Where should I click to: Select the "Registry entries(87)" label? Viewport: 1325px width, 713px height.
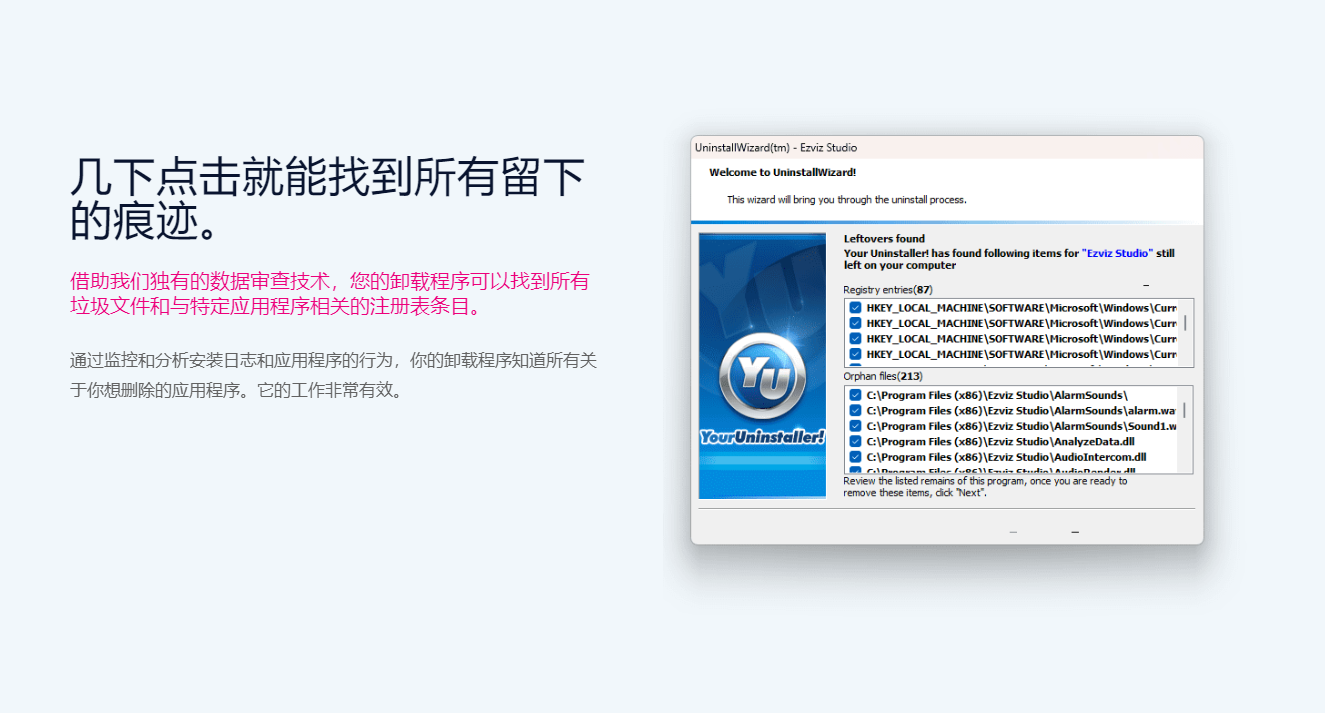(x=888, y=289)
